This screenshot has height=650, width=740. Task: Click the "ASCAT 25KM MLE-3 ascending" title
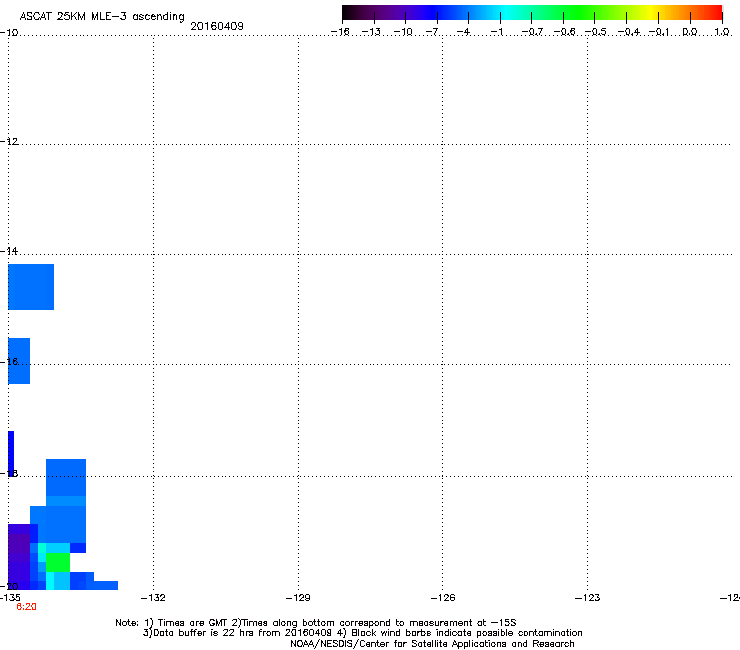point(102,16)
